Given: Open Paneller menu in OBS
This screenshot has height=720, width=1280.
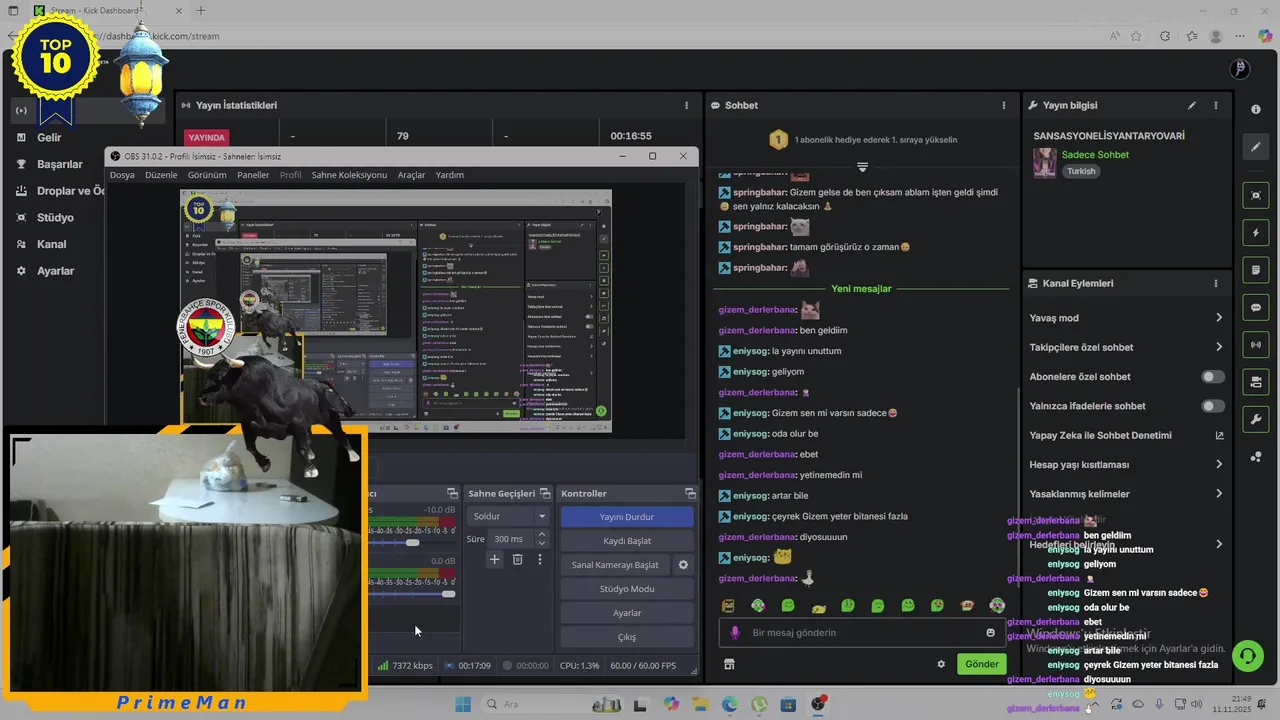Looking at the screenshot, I should [x=253, y=175].
